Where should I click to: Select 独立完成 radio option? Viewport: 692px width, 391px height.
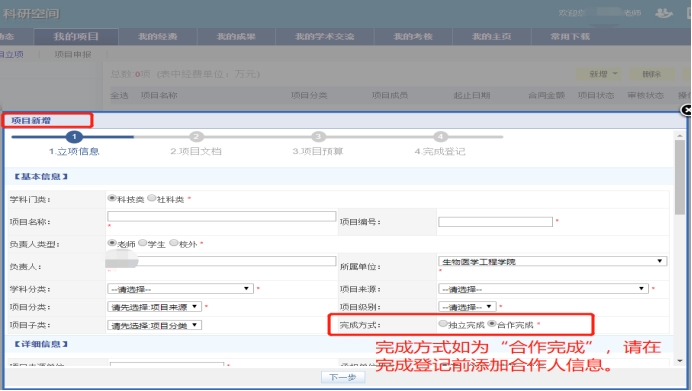point(443,324)
